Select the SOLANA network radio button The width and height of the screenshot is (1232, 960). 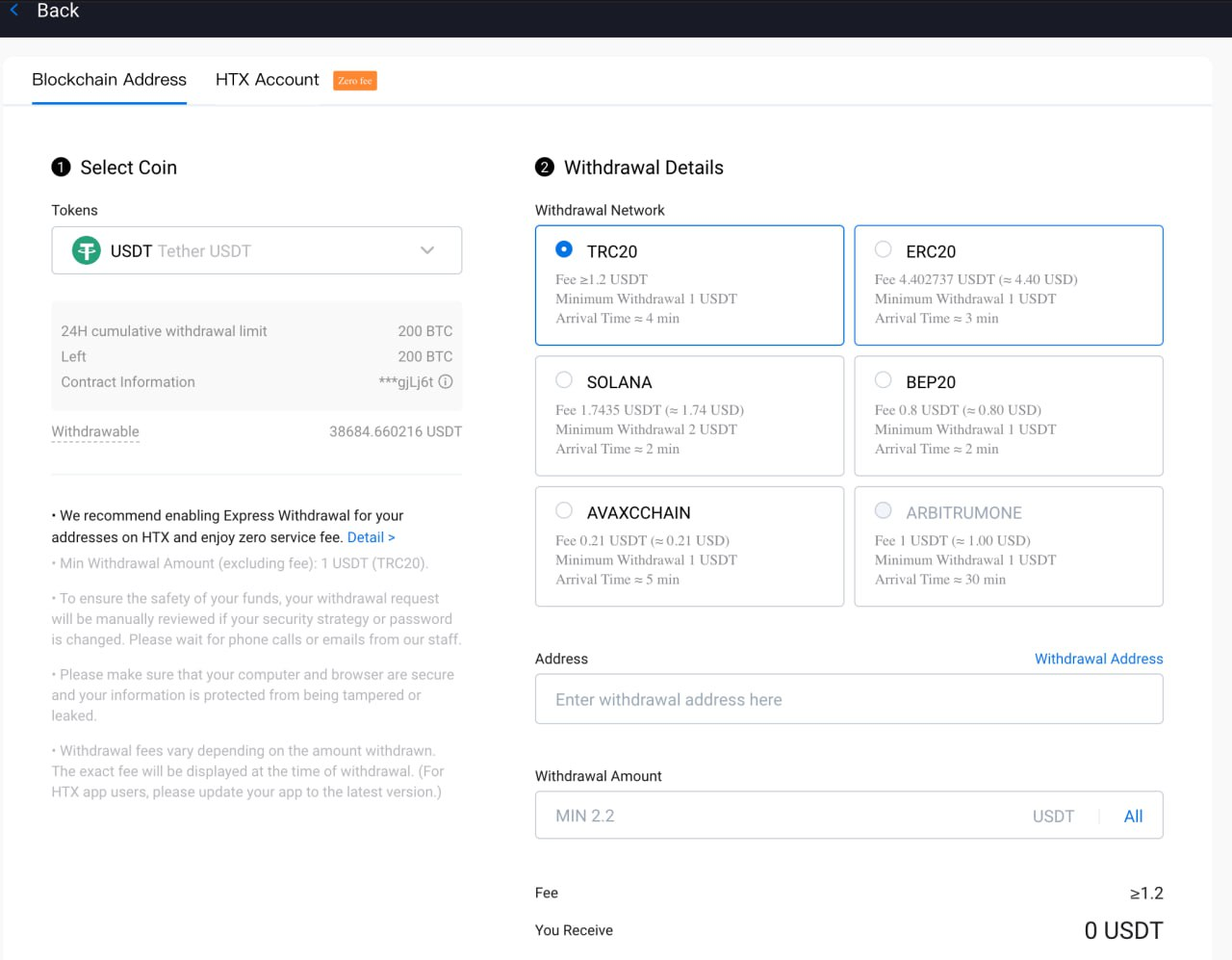click(564, 379)
